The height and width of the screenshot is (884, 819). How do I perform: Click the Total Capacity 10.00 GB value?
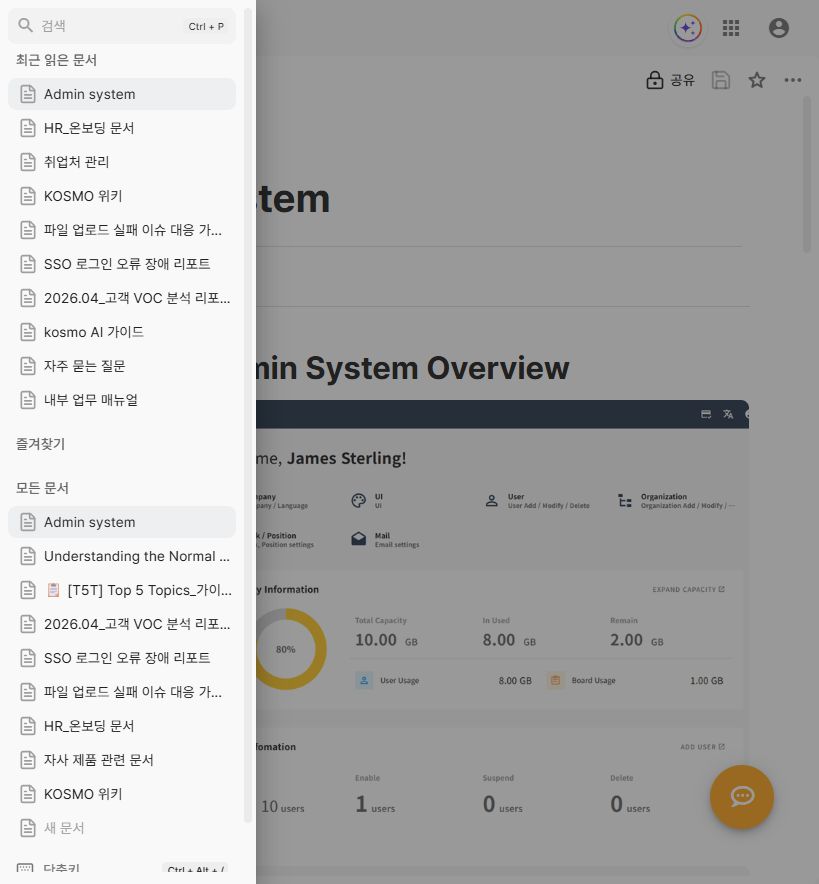pos(386,640)
